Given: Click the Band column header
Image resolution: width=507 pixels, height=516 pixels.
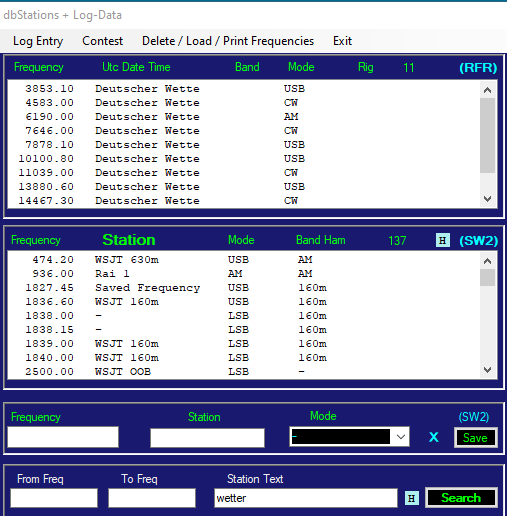Looking at the screenshot, I should [x=247, y=67].
